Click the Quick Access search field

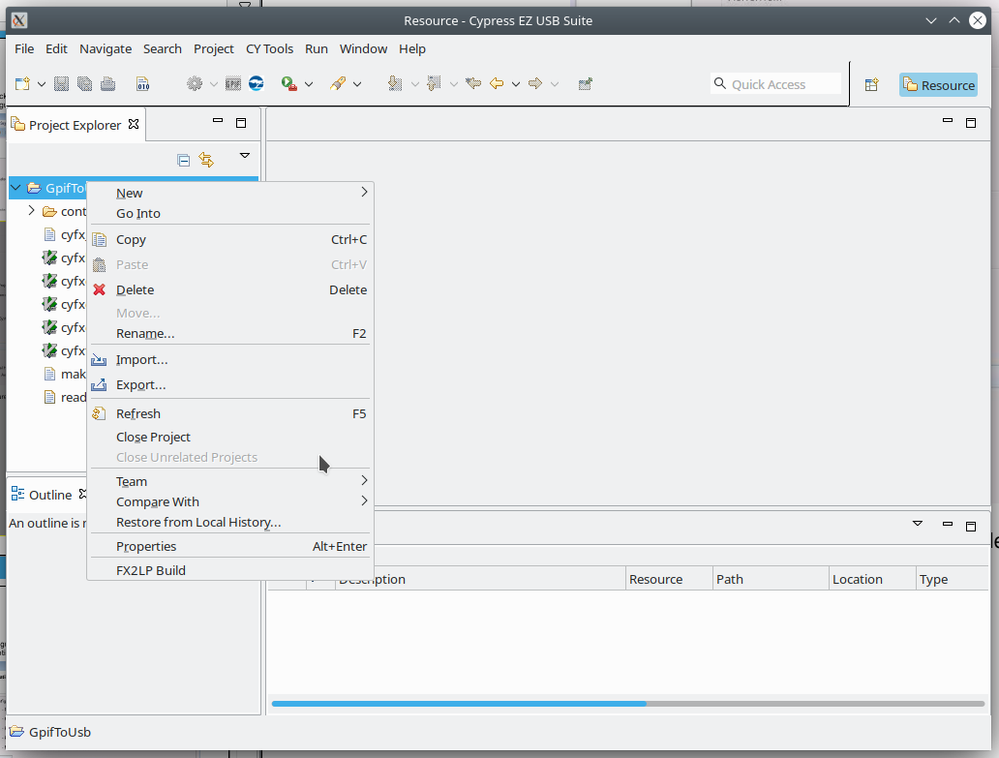(x=776, y=84)
